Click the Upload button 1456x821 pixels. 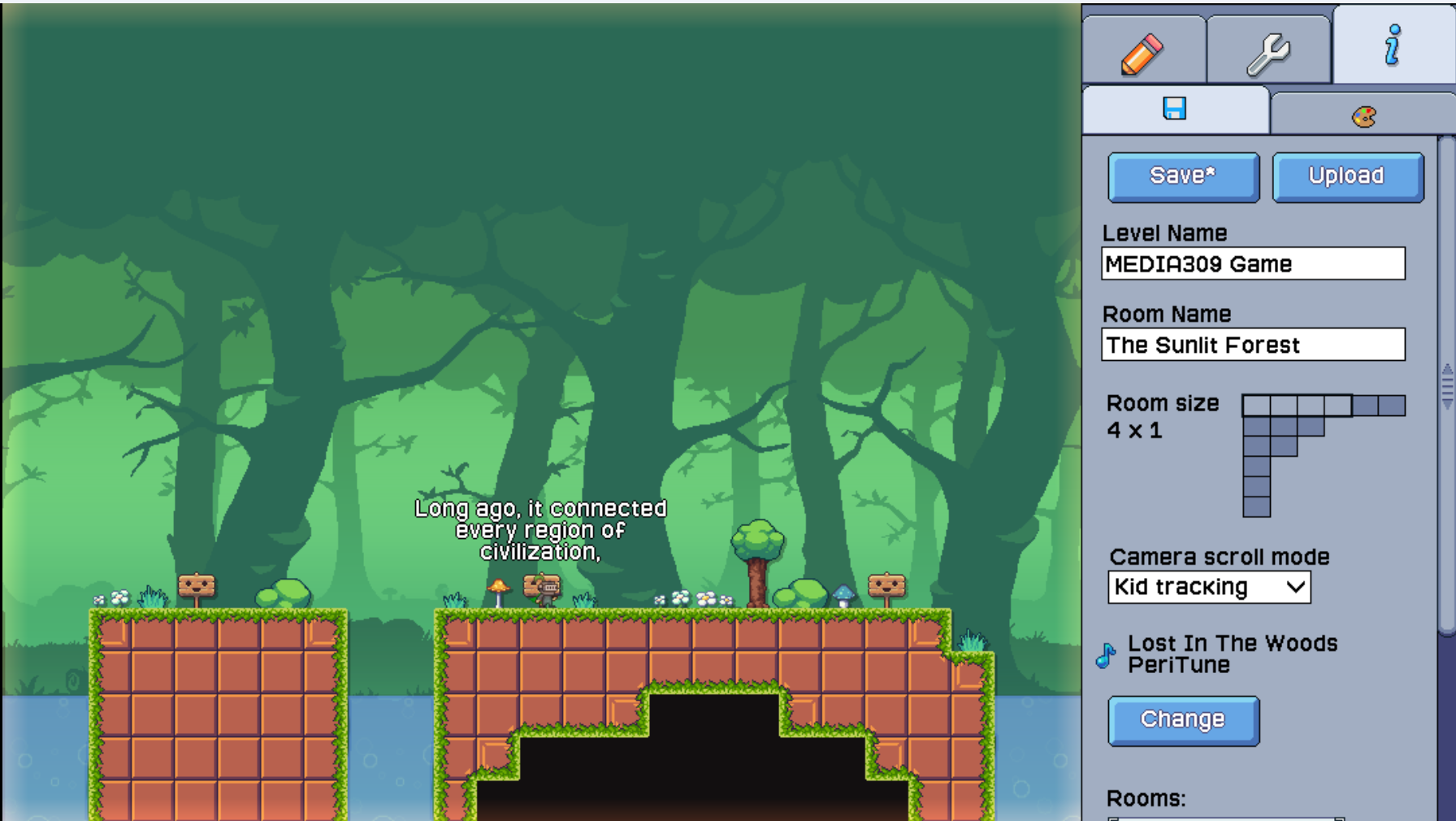point(1347,176)
